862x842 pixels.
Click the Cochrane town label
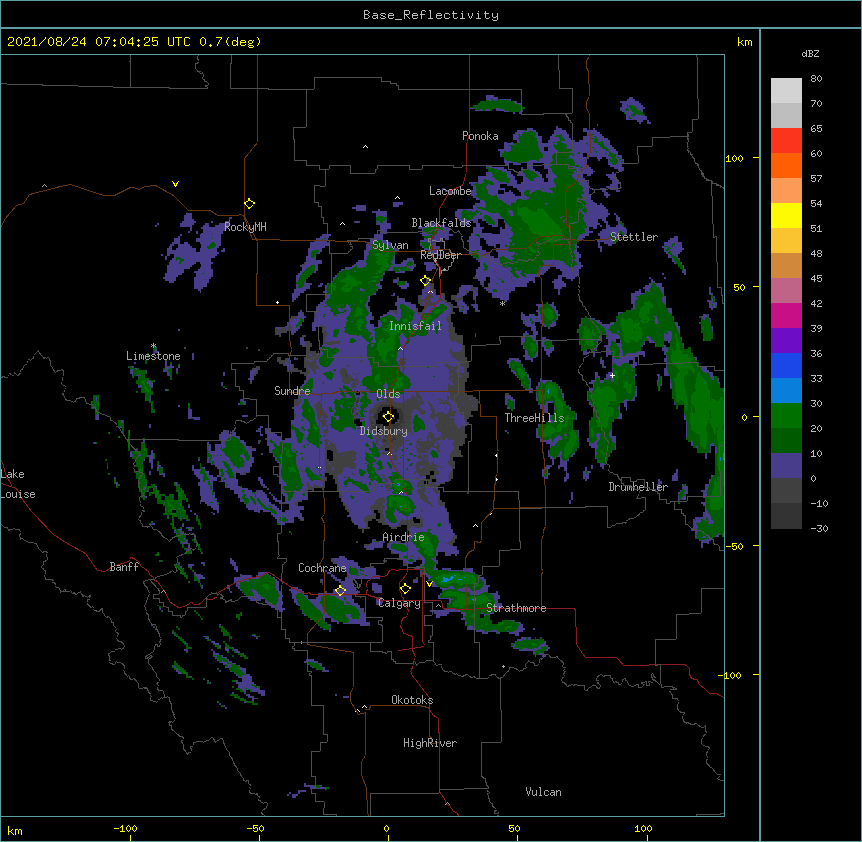(322, 568)
